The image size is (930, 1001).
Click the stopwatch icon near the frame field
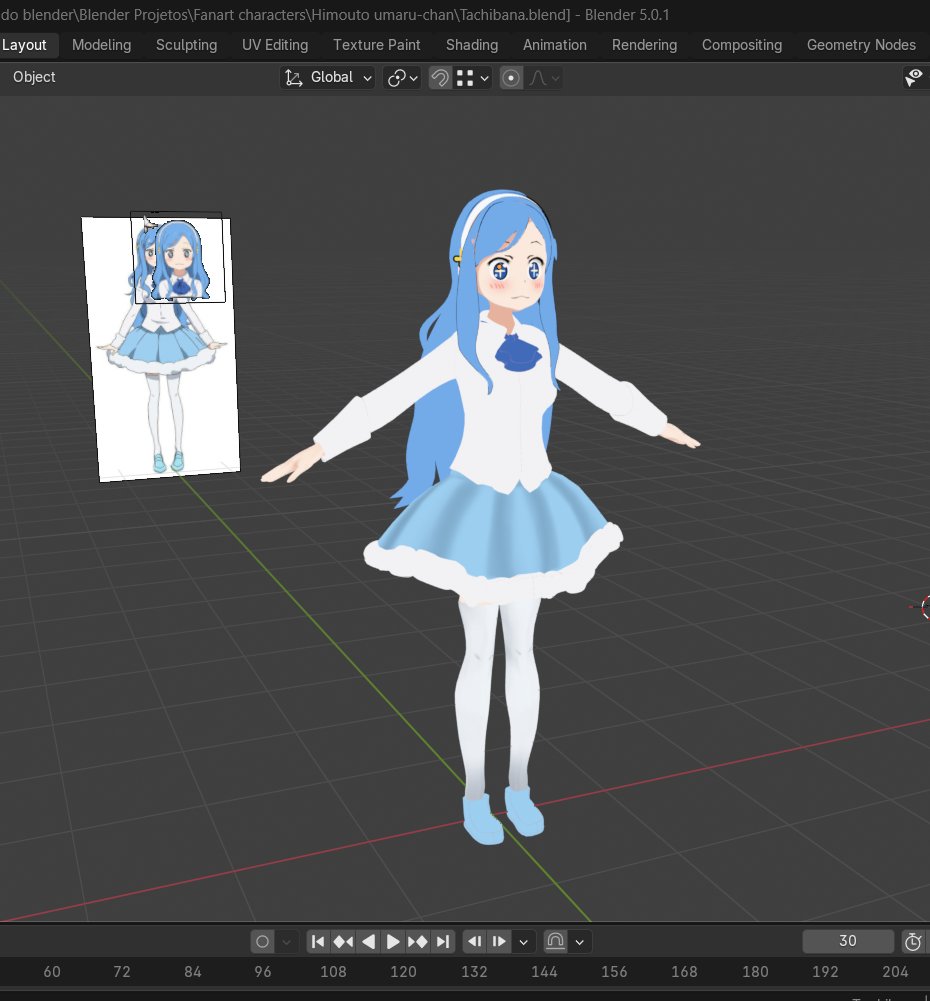912,941
